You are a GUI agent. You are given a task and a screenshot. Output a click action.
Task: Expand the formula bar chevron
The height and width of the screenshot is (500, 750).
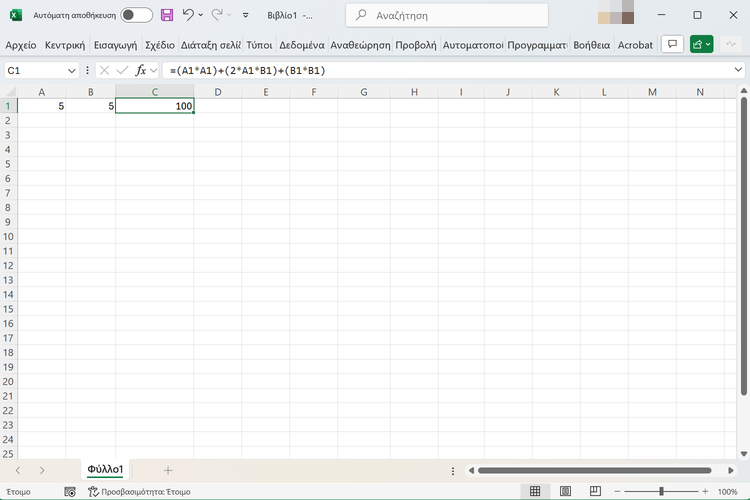click(x=738, y=70)
